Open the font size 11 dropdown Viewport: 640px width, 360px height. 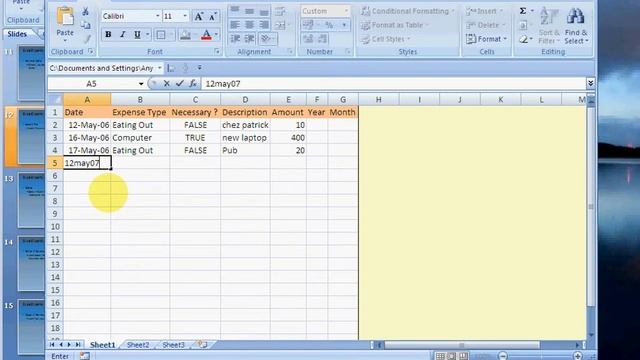pos(185,16)
